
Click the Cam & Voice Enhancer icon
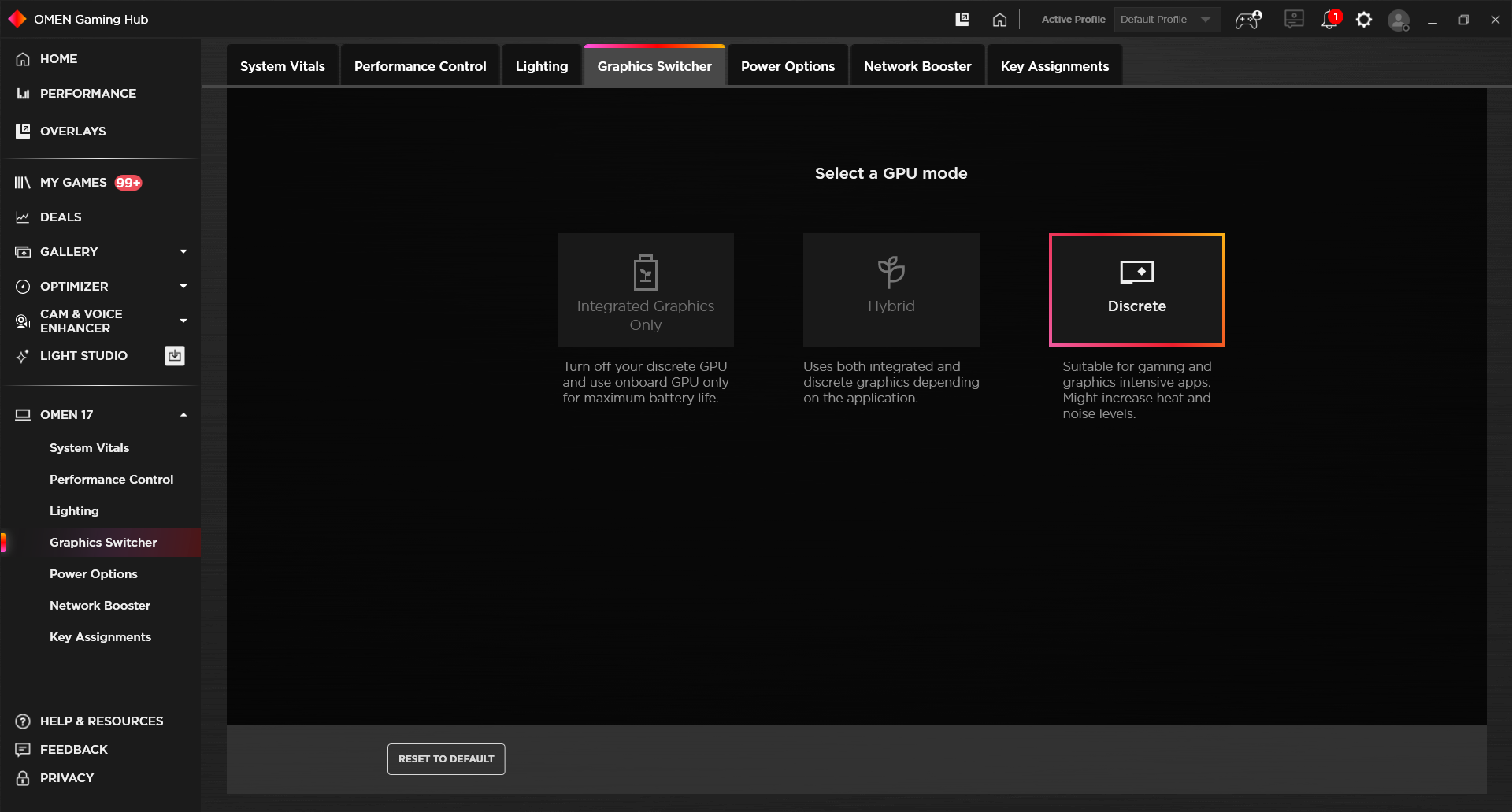23,321
